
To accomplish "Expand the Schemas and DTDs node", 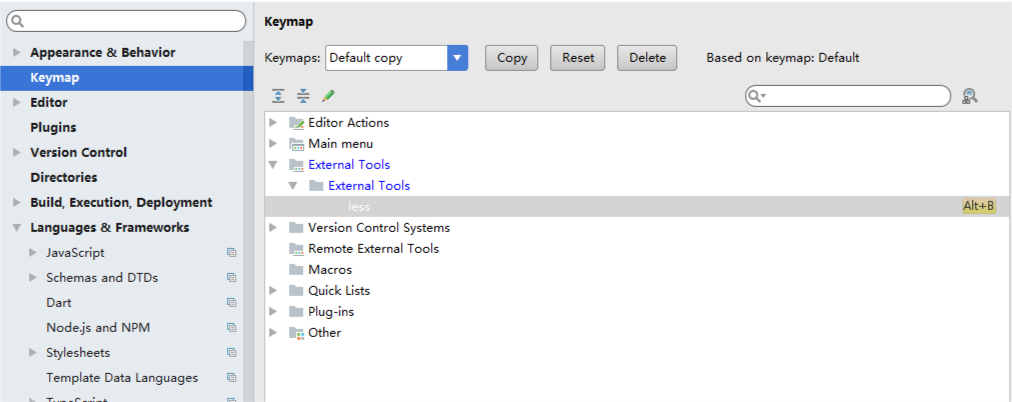I will pos(33,277).
